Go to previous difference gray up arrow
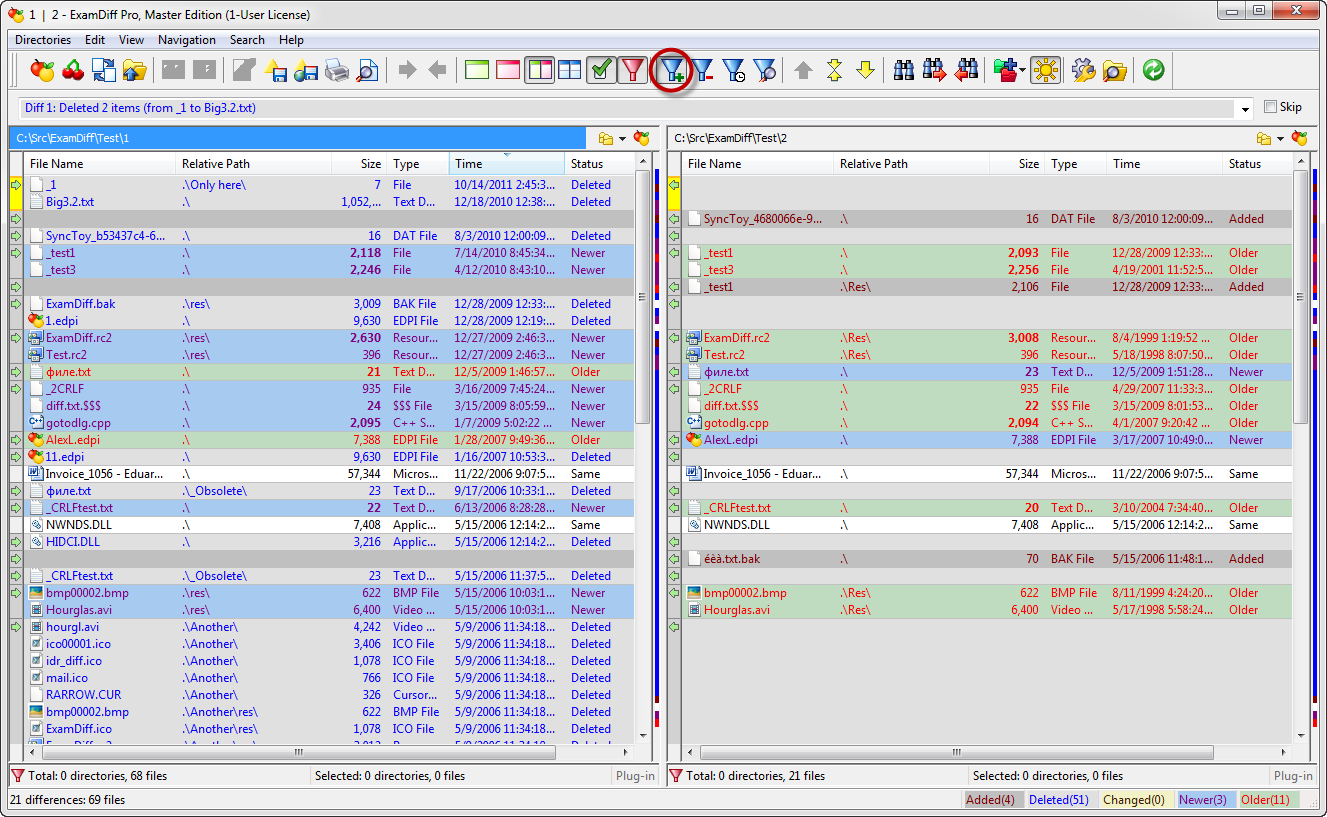The height and width of the screenshot is (817, 1327). [803, 70]
